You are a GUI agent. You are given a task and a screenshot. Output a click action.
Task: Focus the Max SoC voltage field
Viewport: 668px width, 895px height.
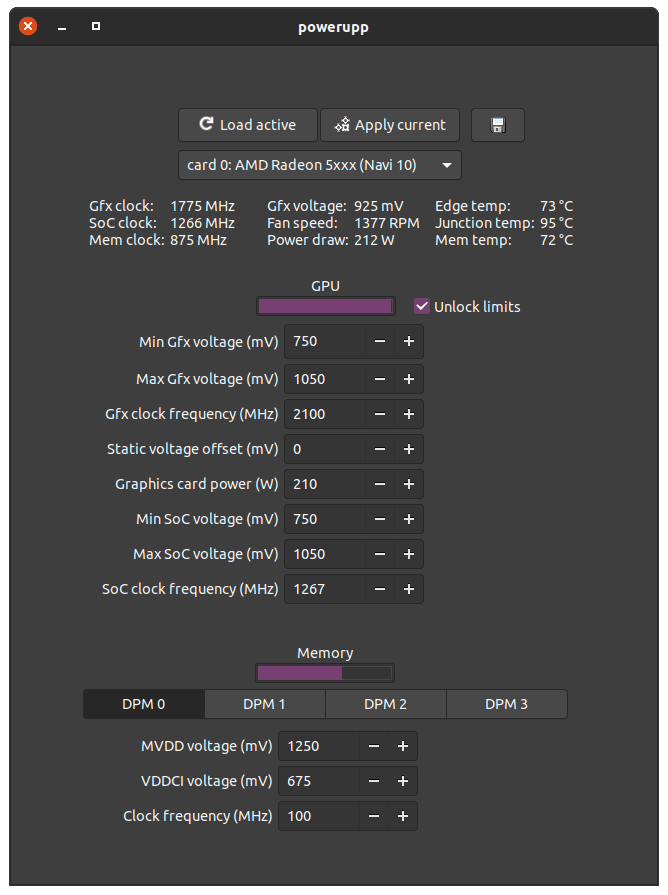tap(325, 554)
